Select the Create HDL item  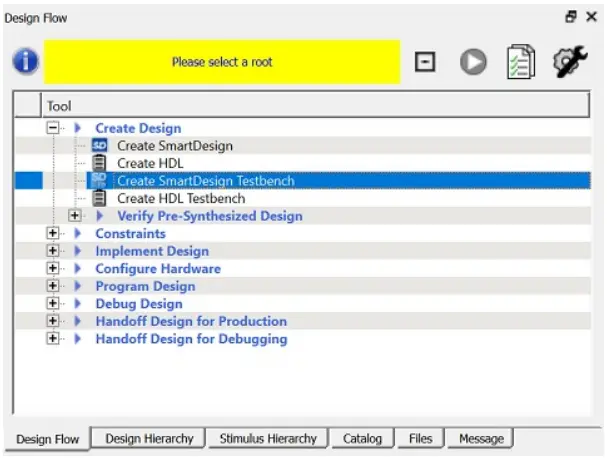tap(150, 163)
